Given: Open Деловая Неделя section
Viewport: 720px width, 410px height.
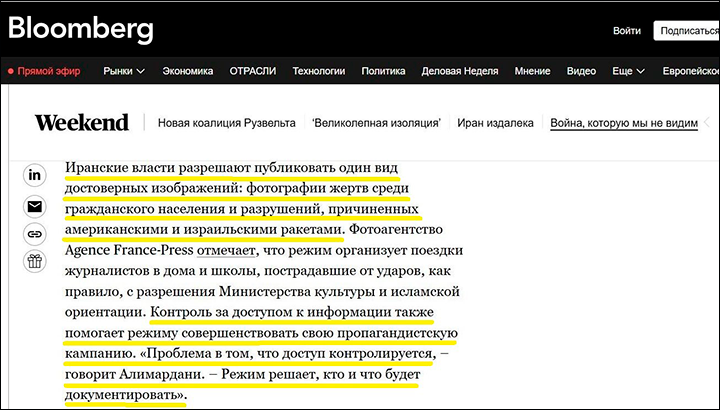Looking at the screenshot, I should pos(461,71).
